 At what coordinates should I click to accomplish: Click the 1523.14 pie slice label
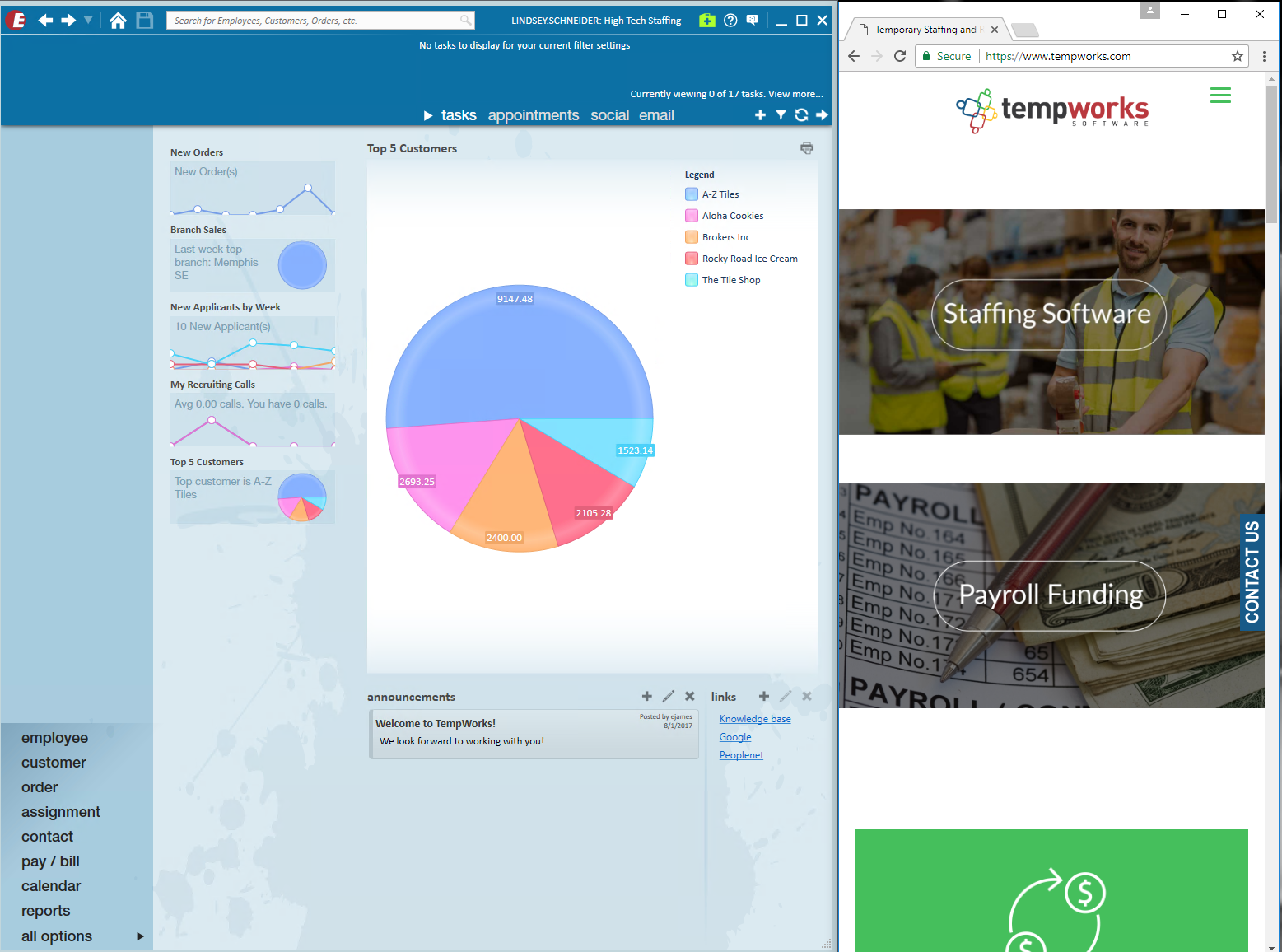[x=635, y=450]
